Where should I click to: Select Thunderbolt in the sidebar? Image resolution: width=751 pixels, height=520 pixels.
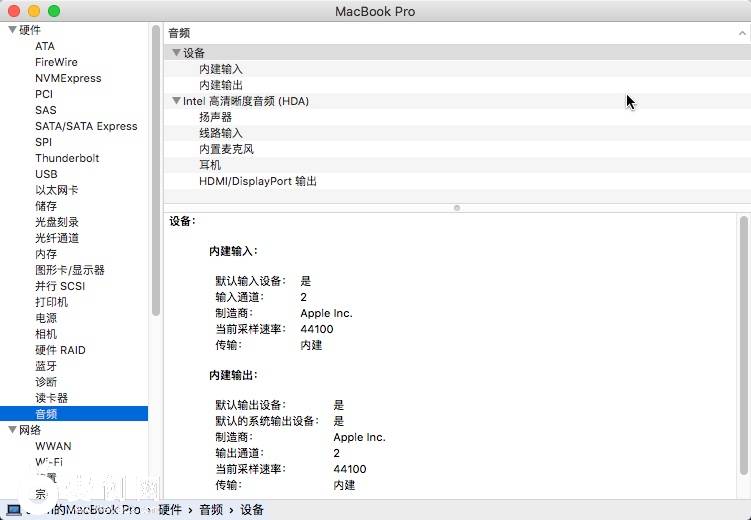[67, 158]
